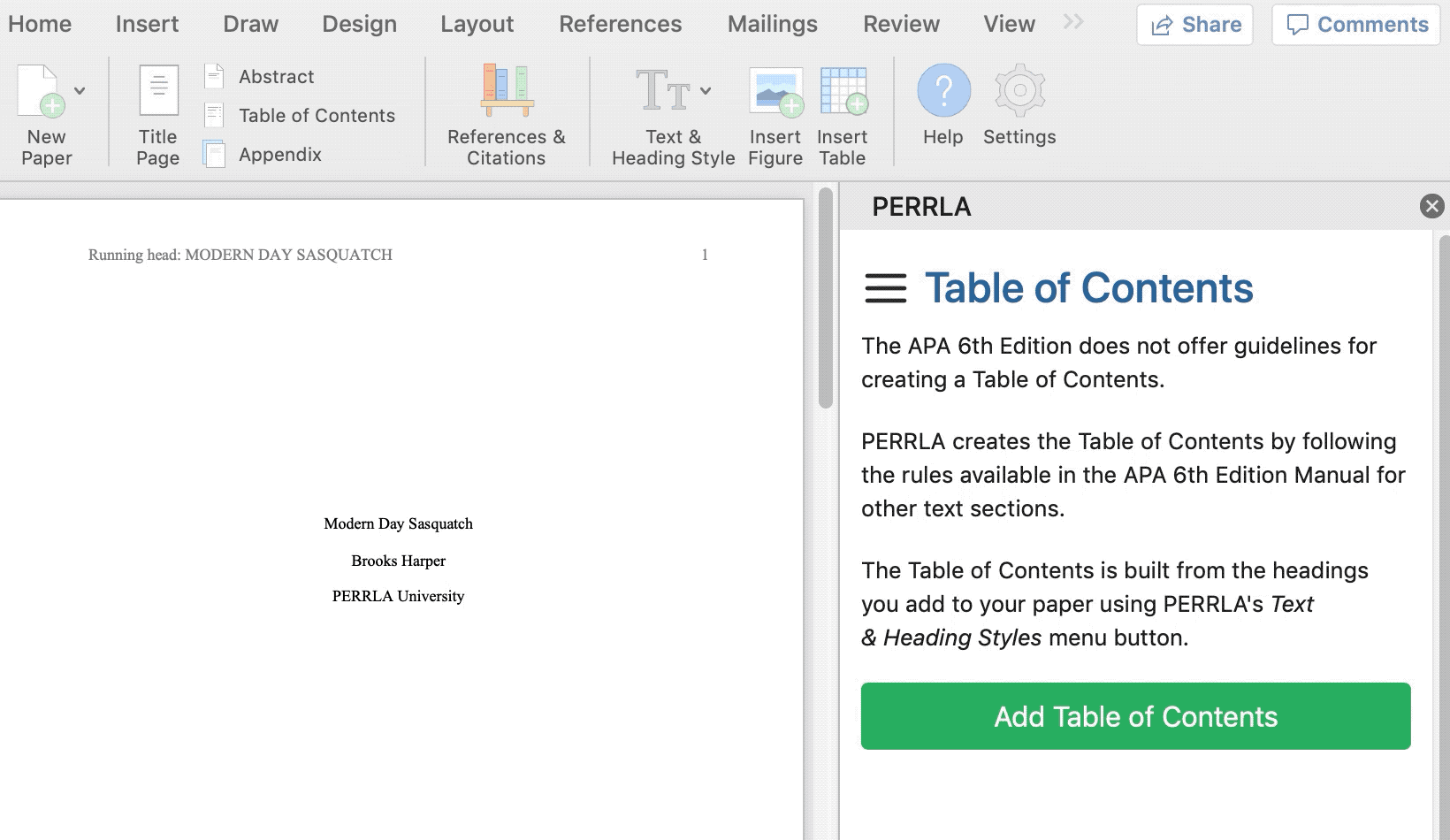
Task: Click the Share button
Action: click(1194, 25)
